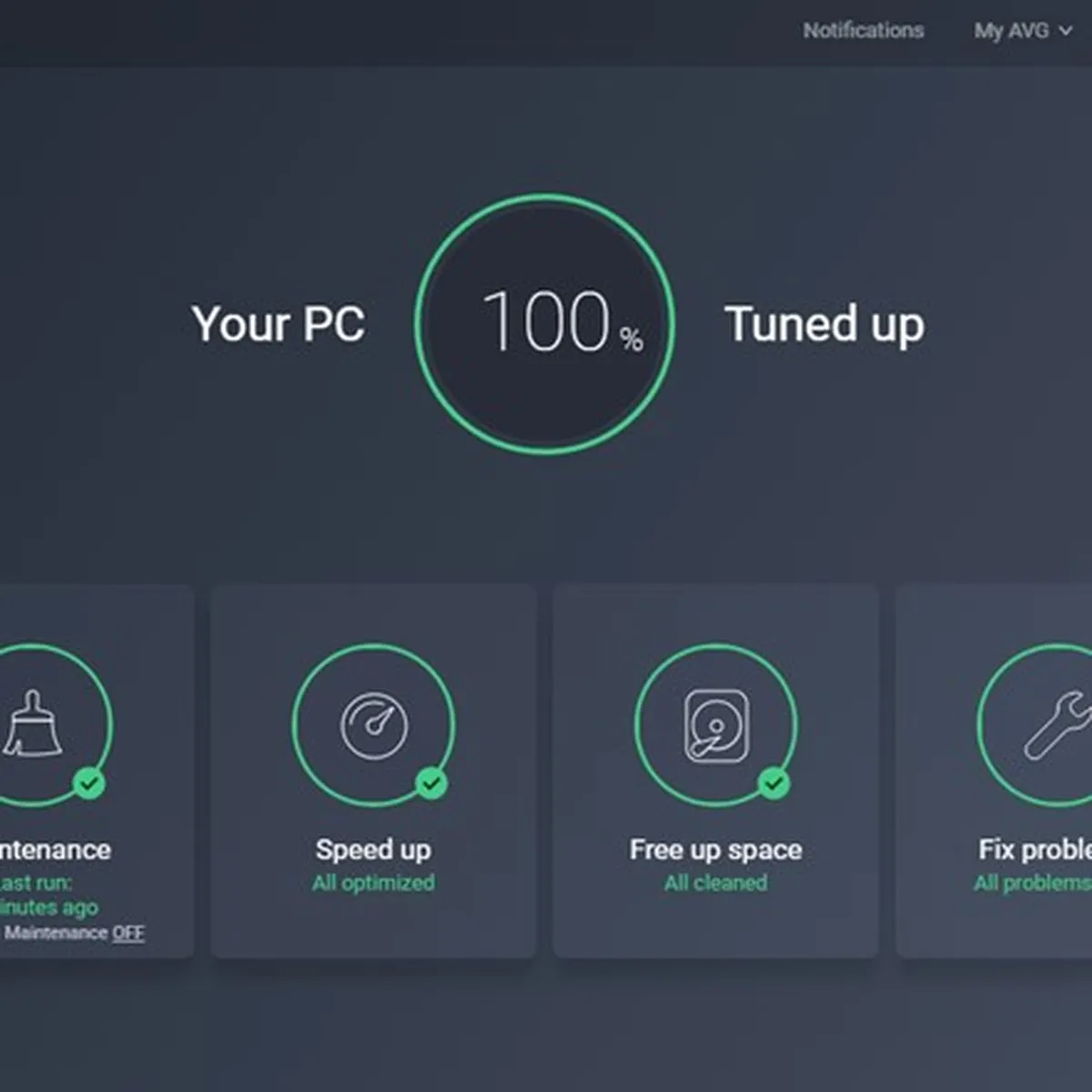Click the Speed up green checkmark badge

point(431,783)
